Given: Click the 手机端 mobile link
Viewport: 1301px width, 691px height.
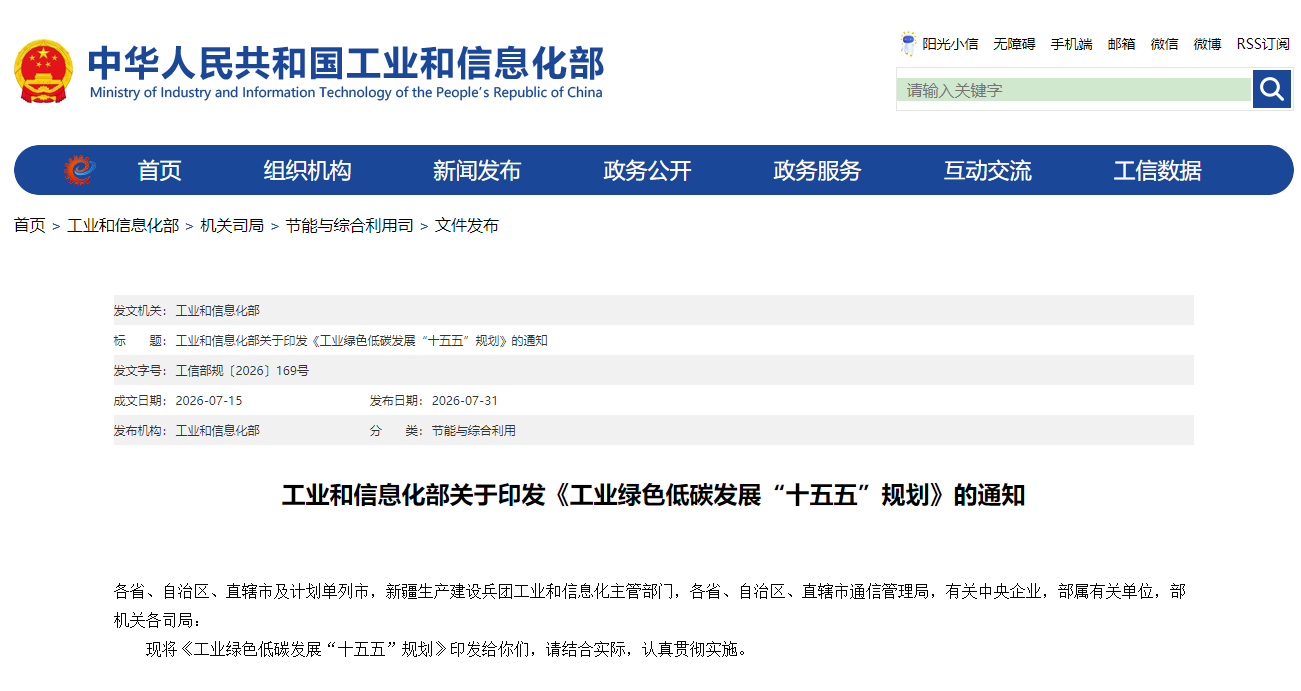Looking at the screenshot, I should point(1071,44).
